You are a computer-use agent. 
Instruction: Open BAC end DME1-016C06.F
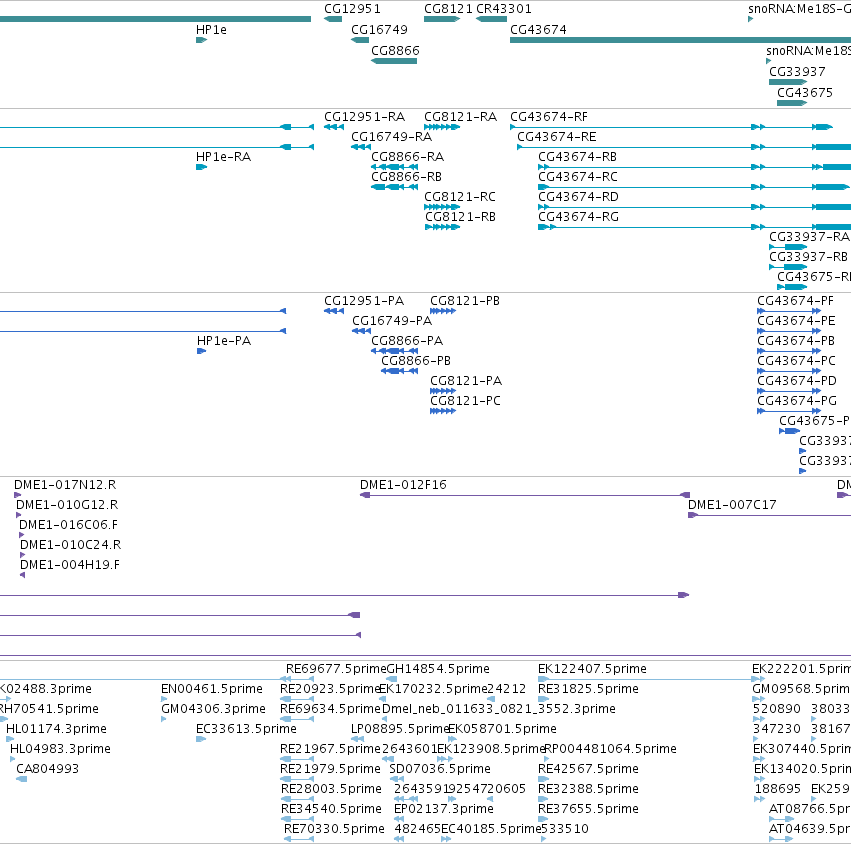tap(22, 535)
